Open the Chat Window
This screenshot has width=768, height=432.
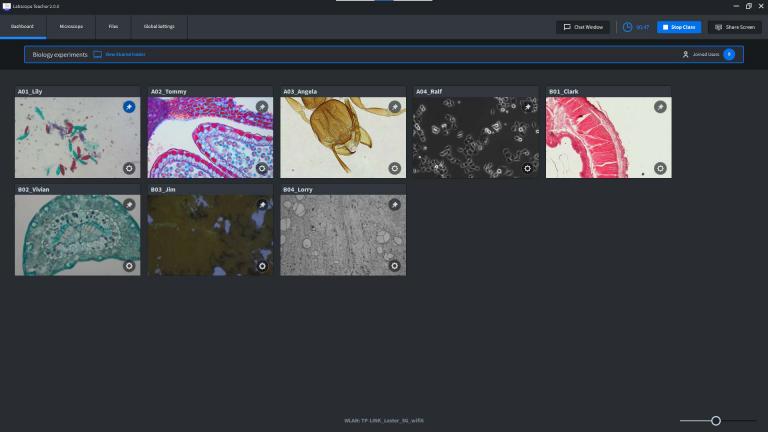[583, 27]
